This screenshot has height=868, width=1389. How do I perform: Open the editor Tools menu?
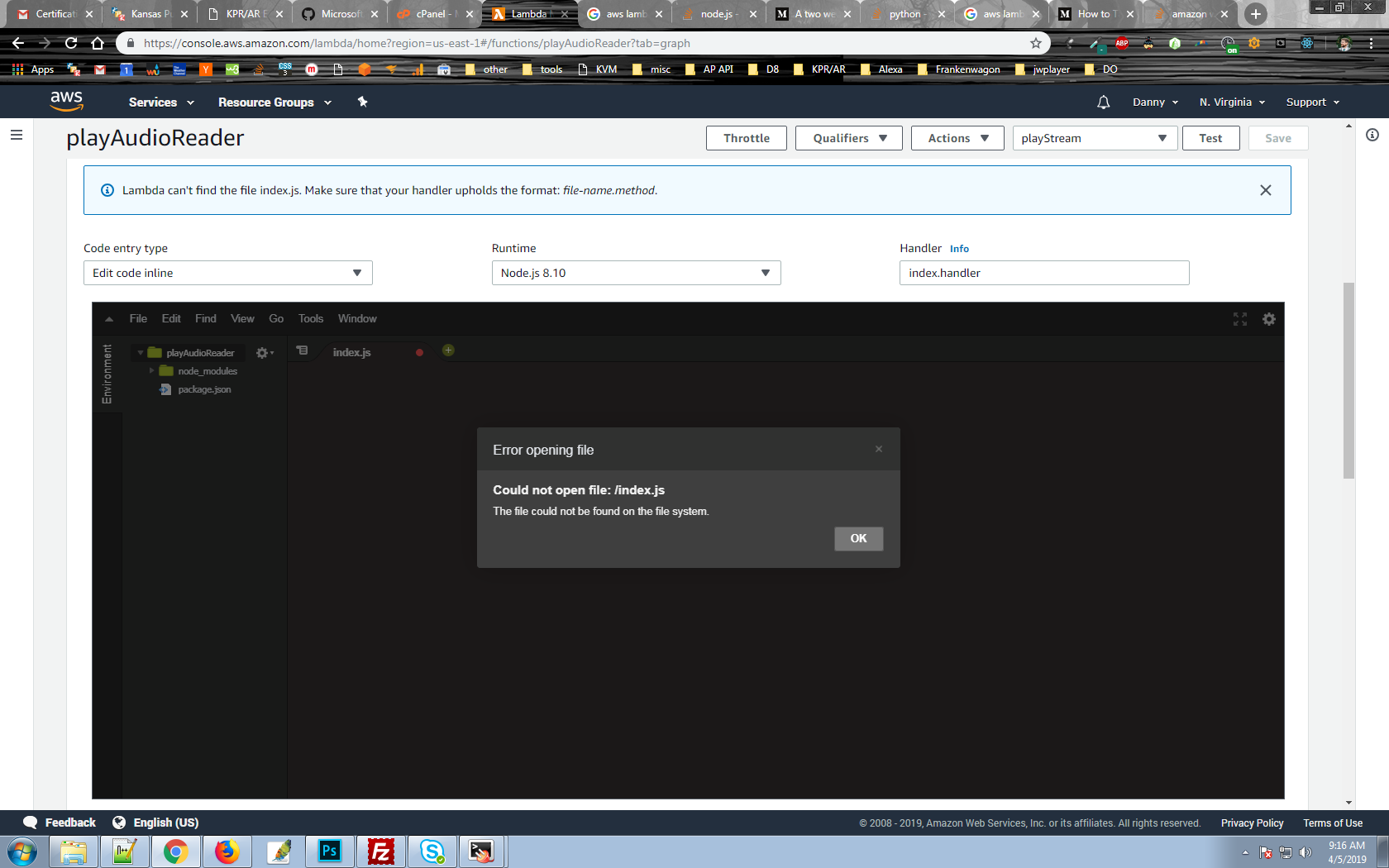coord(311,319)
